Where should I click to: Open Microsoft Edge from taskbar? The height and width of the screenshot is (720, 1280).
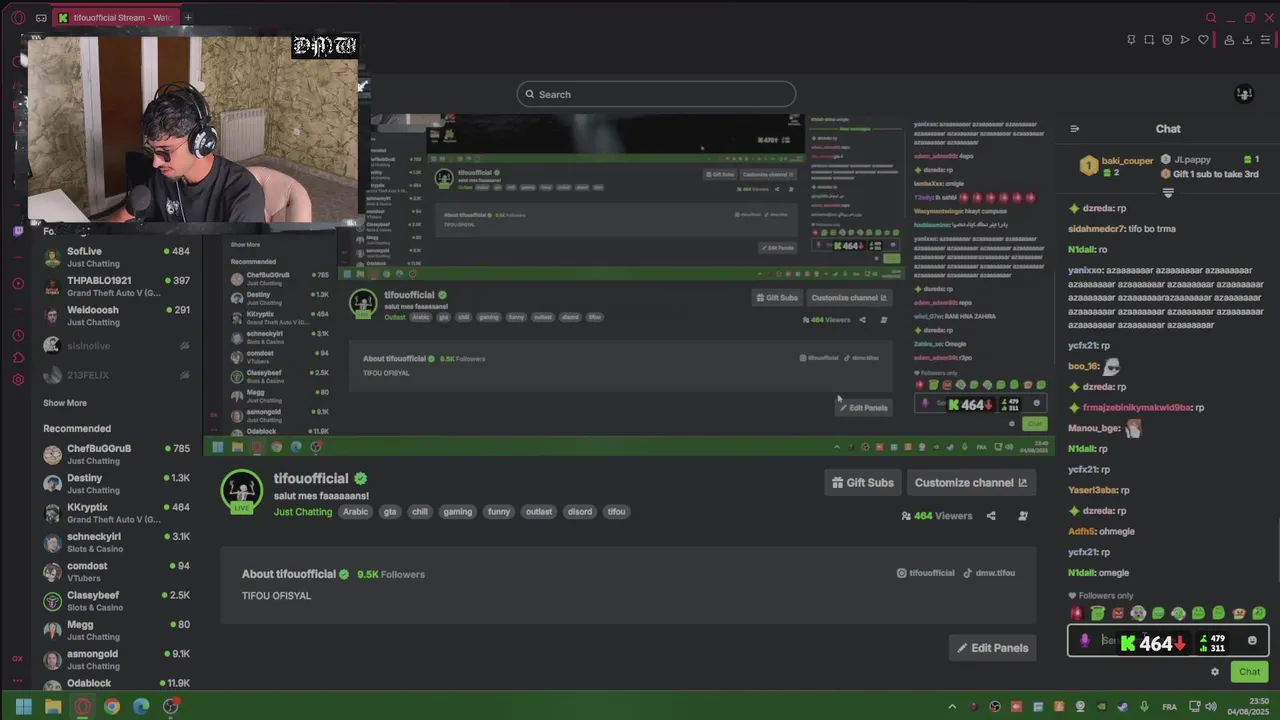click(141, 707)
